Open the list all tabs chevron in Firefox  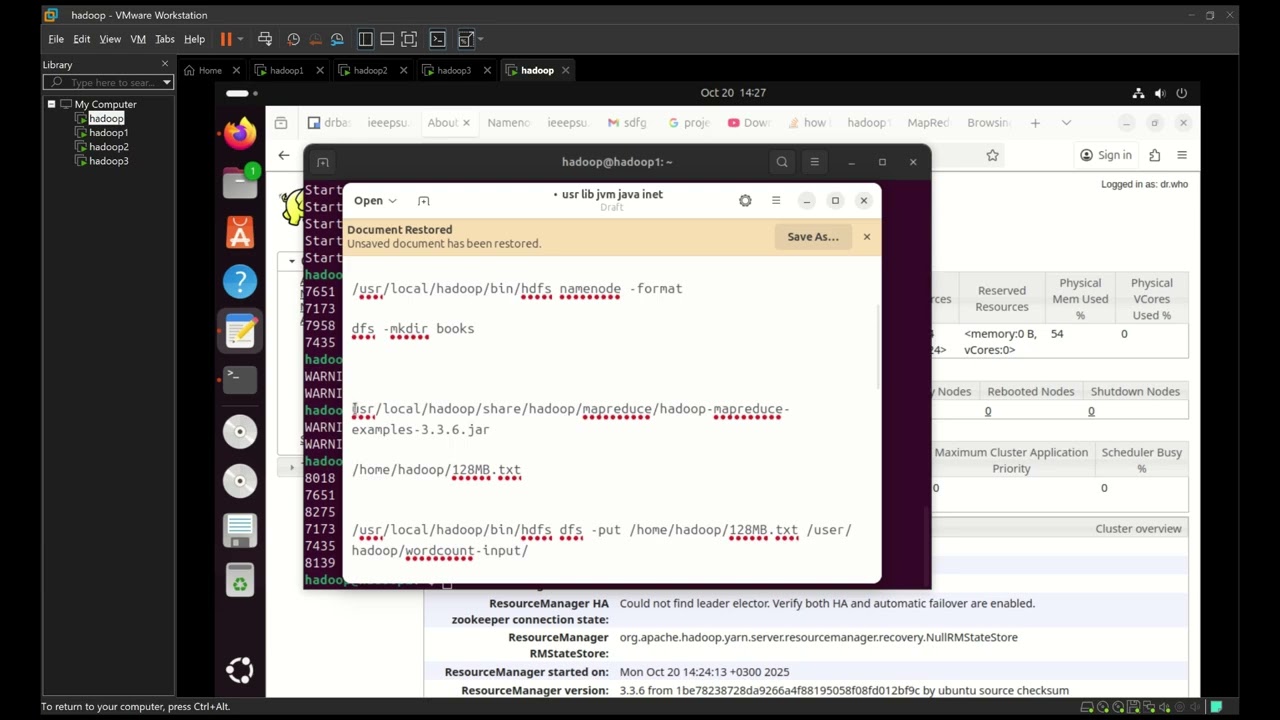[x=1066, y=123]
